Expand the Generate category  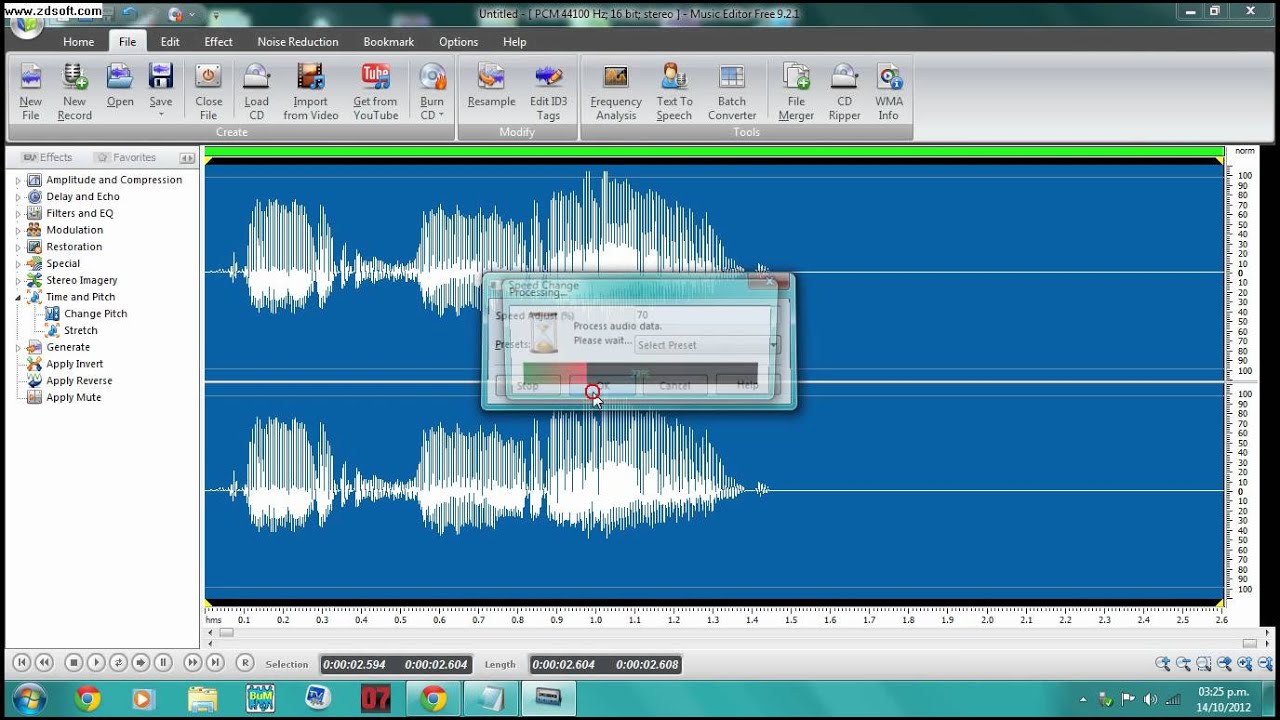click(18, 347)
